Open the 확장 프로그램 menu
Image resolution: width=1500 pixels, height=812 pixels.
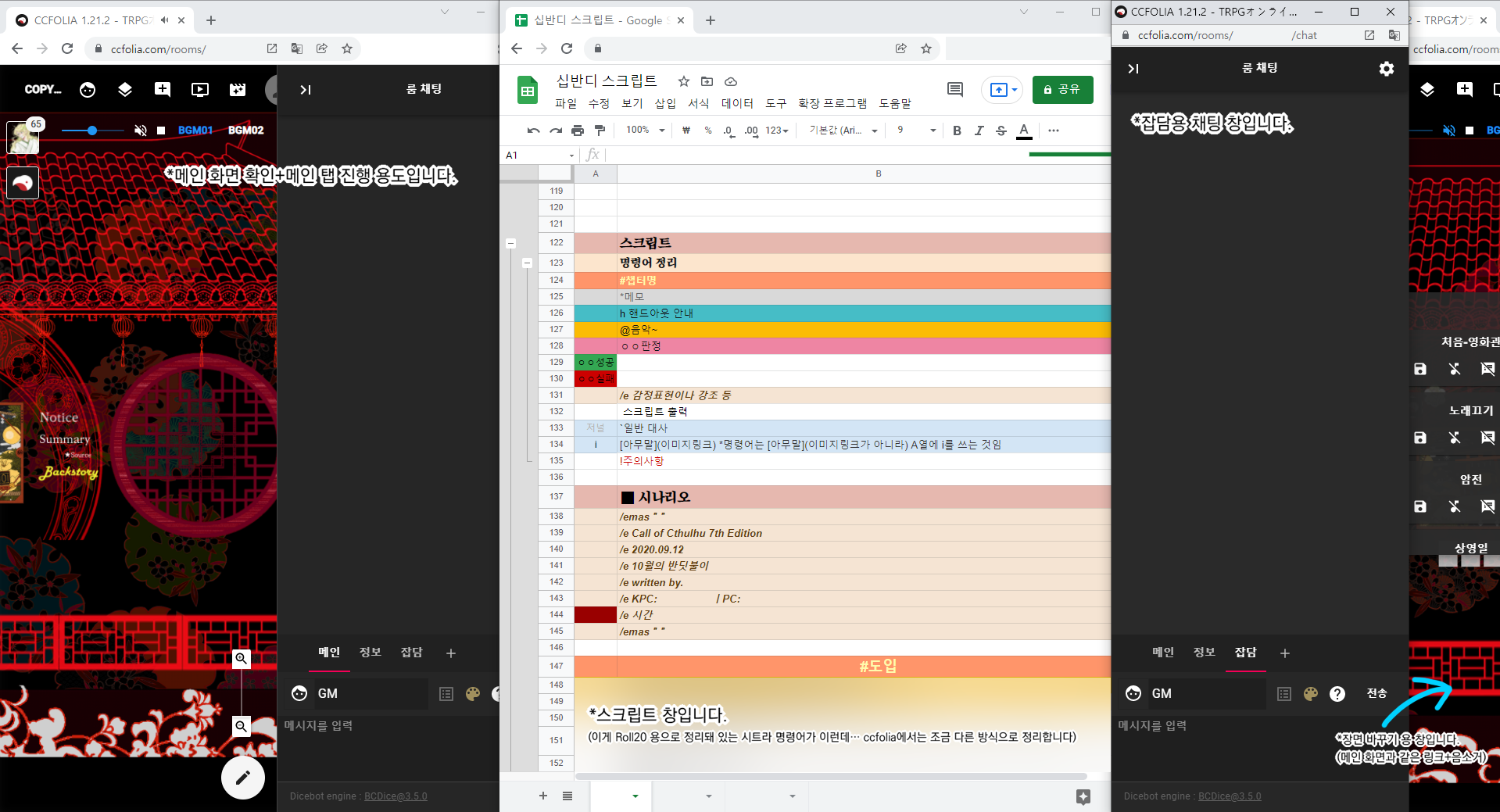point(832,103)
